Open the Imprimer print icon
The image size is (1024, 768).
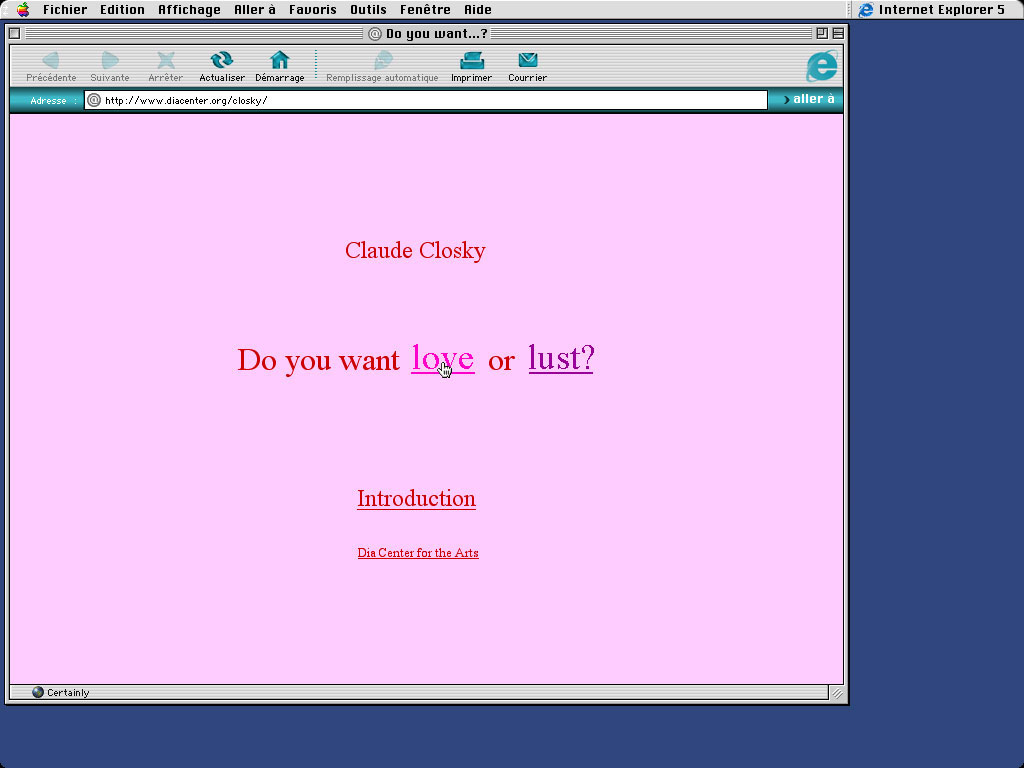471,60
